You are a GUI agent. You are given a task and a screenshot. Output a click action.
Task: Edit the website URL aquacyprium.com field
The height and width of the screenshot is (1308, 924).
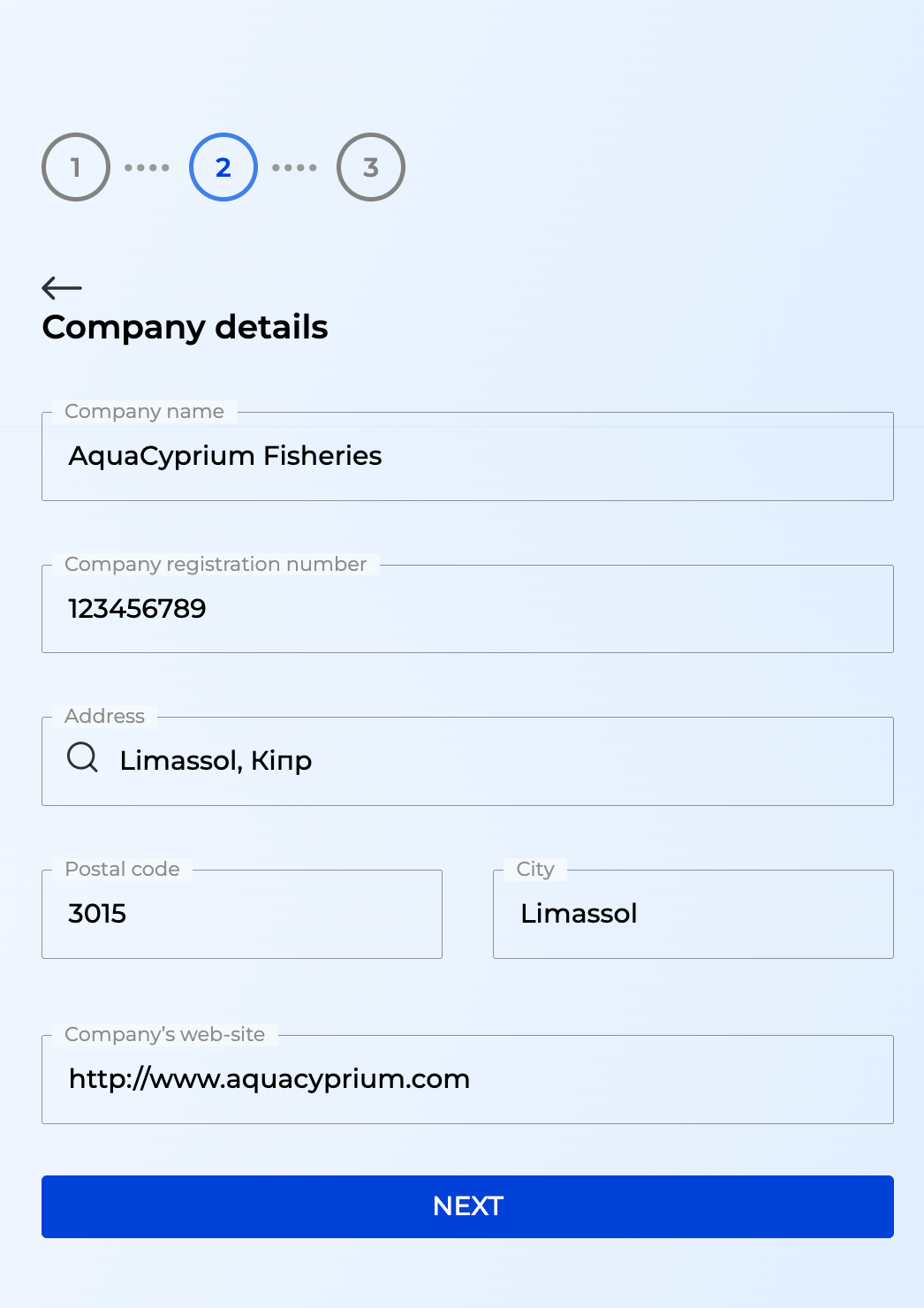(467, 1079)
